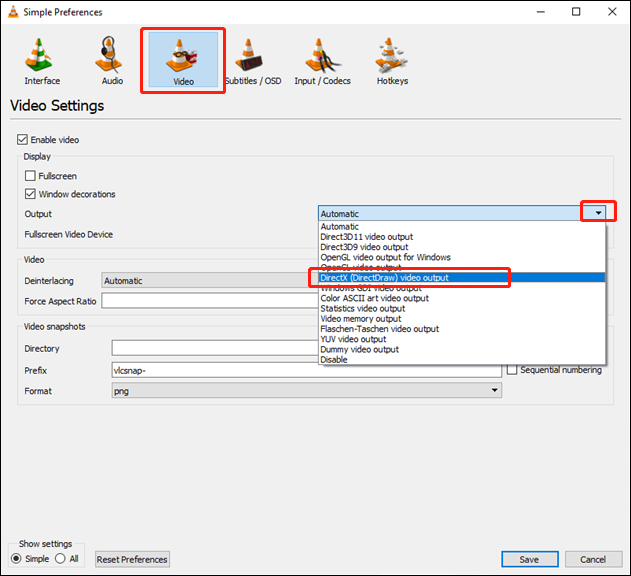
Task: Click the Cancel button
Action: (593, 559)
